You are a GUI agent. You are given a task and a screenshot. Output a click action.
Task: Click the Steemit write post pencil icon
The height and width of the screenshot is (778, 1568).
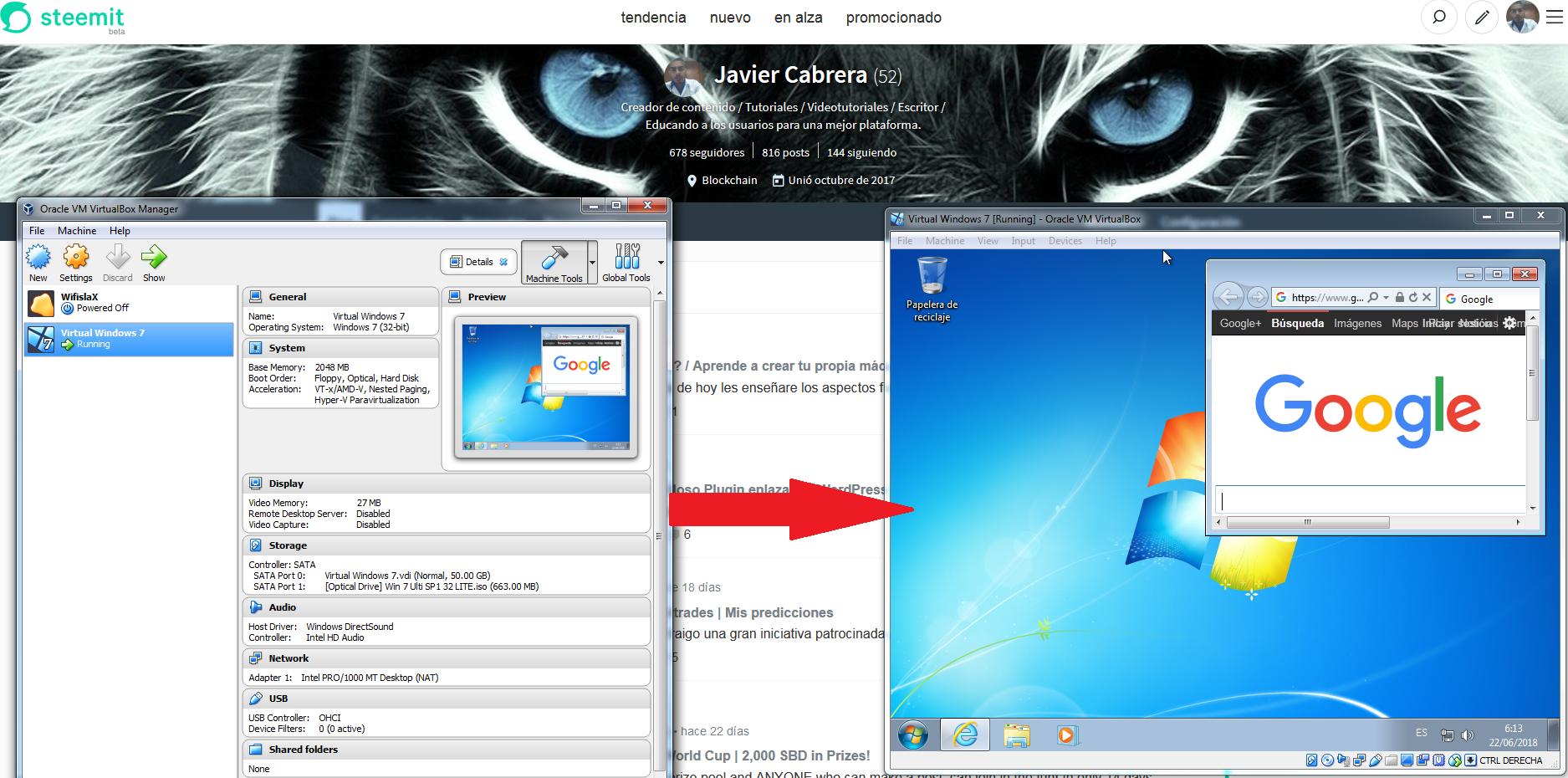(x=1482, y=17)
